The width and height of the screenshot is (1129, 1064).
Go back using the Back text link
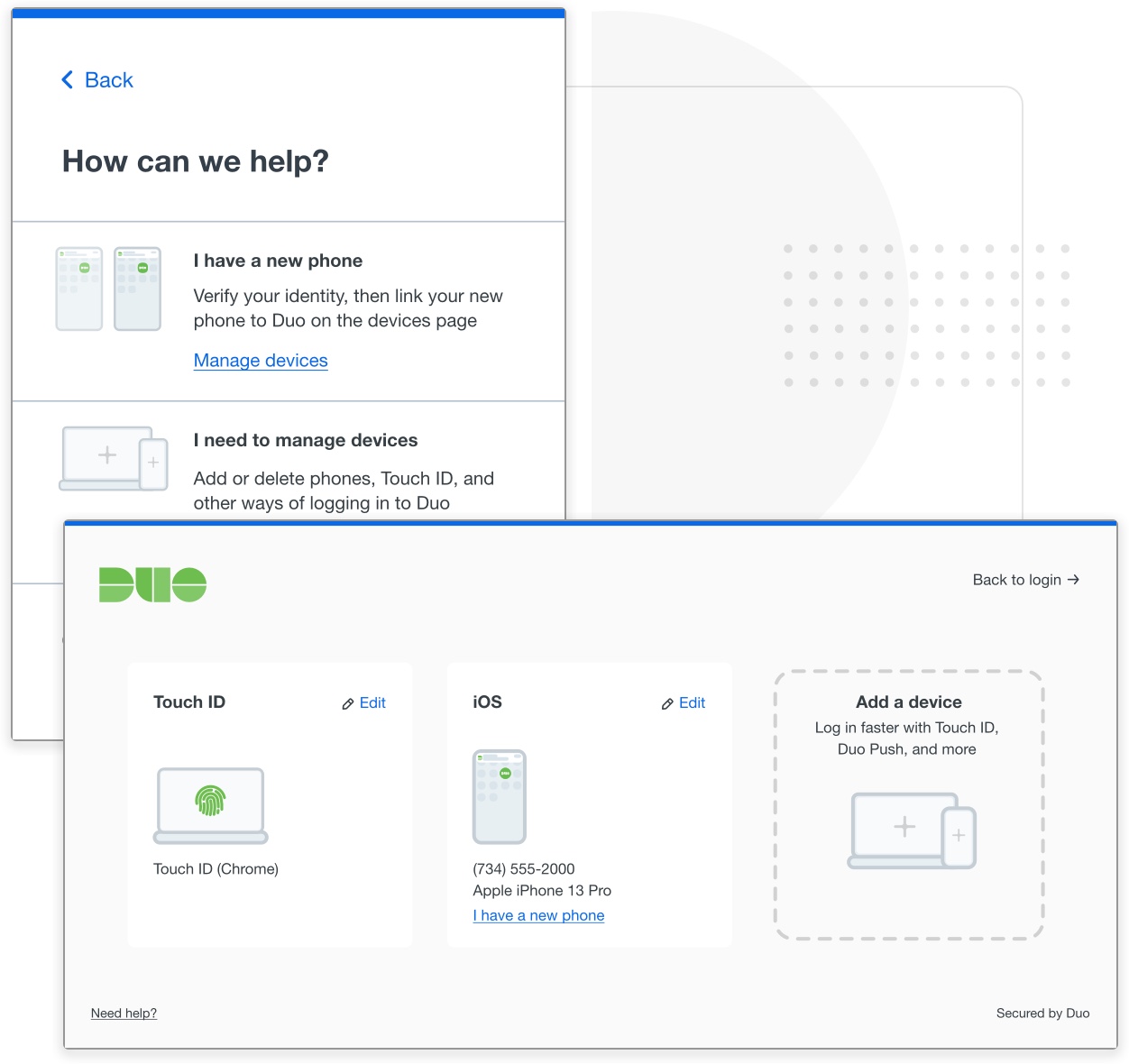[109, 80]
